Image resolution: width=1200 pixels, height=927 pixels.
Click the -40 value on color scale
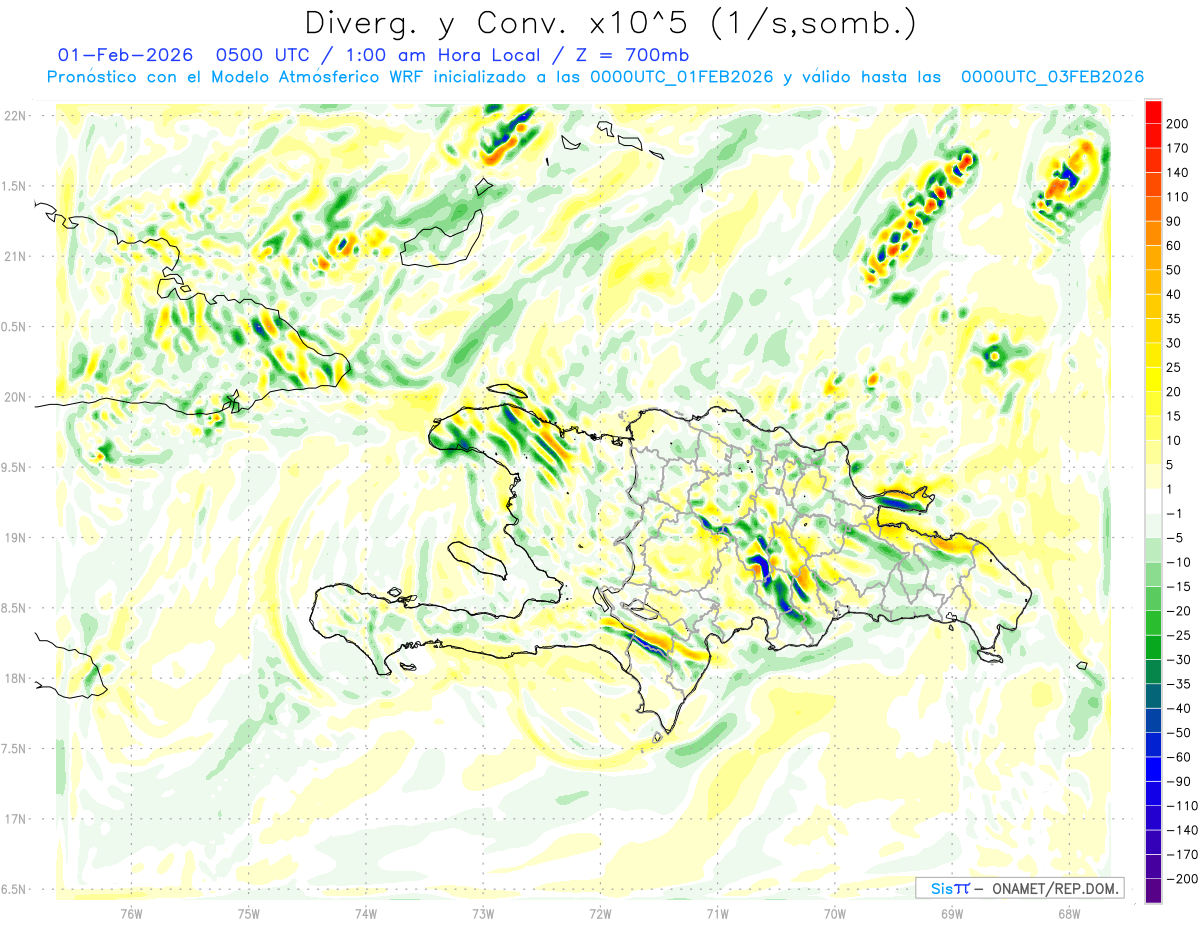[1181, 709]
